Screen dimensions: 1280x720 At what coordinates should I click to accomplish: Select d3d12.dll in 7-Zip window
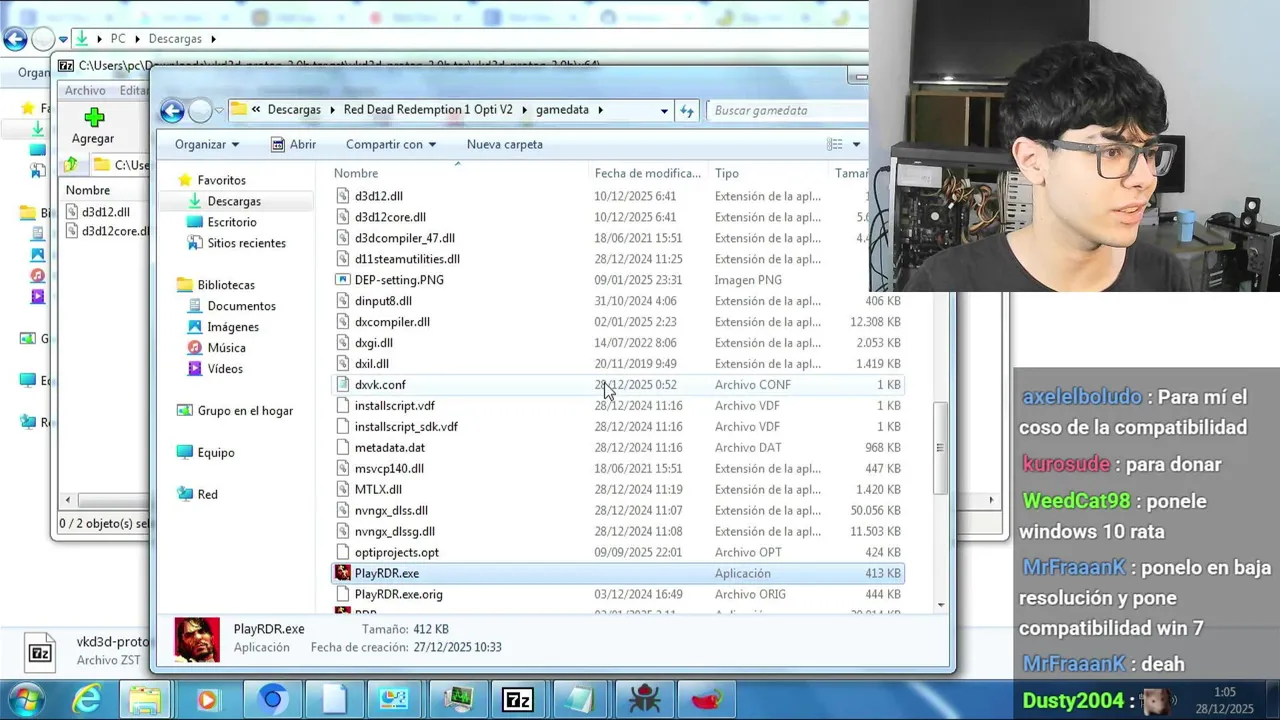105,212
